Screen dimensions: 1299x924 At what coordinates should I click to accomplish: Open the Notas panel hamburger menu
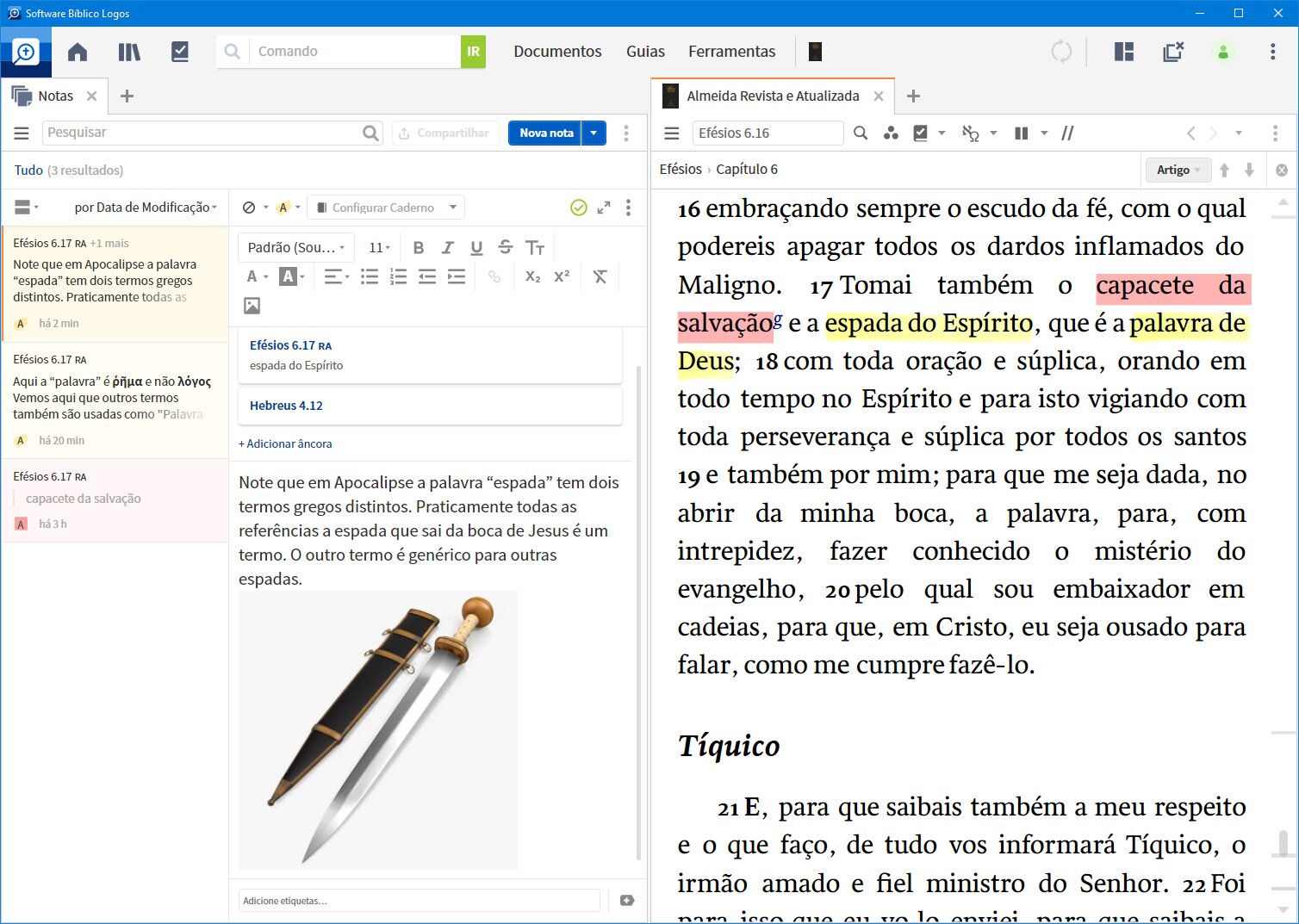[22, 133]
